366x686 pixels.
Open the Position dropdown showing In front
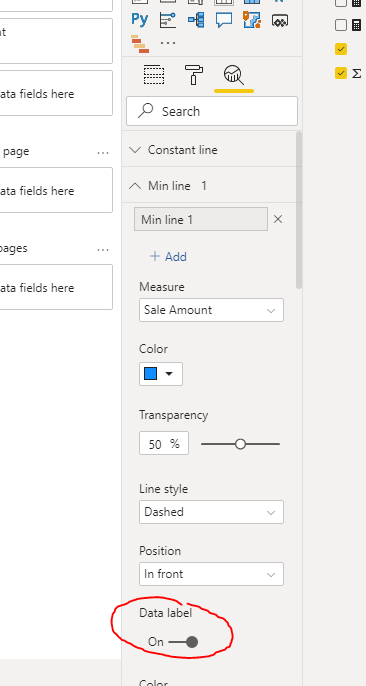point(211,574)
